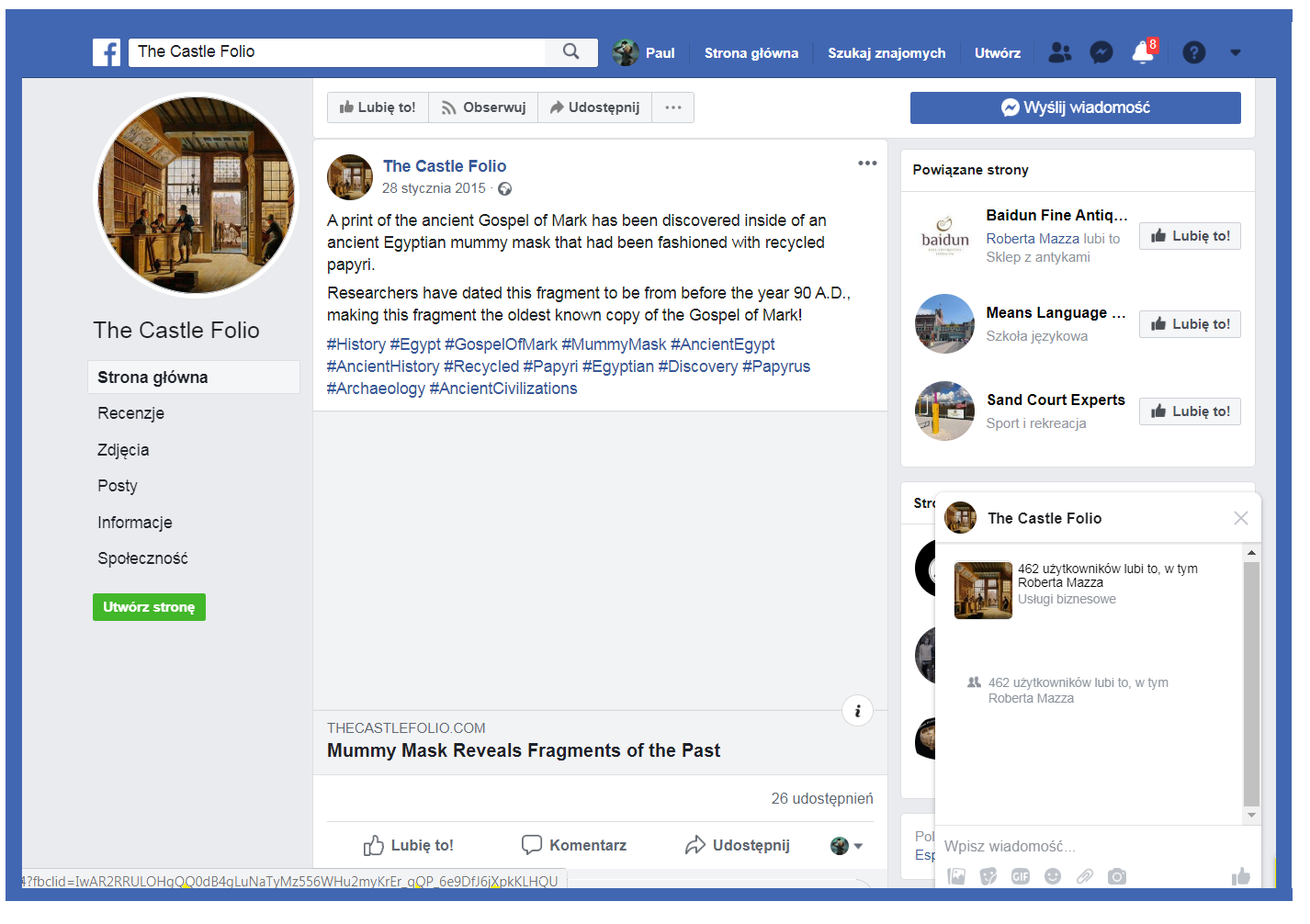This screenshot has width=1310, height=924.
Task: Like the post with Lubię to! thumbs up
Action: pyautogui.click(x=408, y=846)
